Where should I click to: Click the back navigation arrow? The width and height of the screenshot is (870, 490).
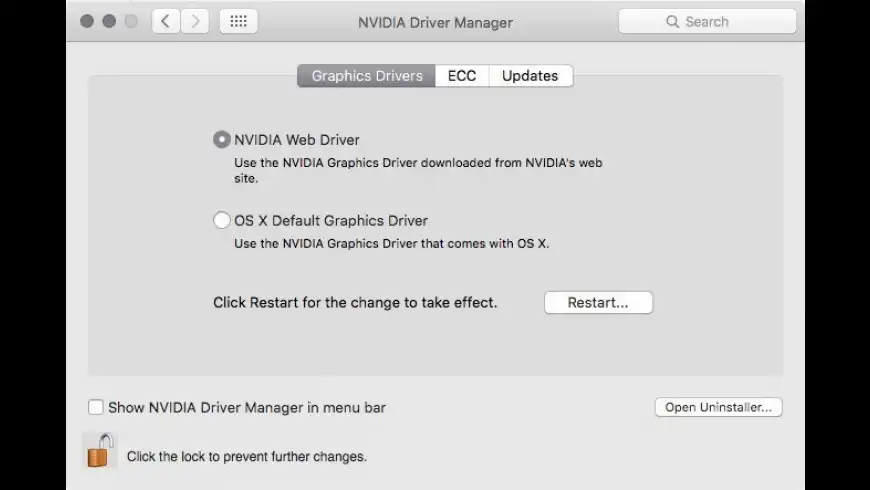pos(166,21)
